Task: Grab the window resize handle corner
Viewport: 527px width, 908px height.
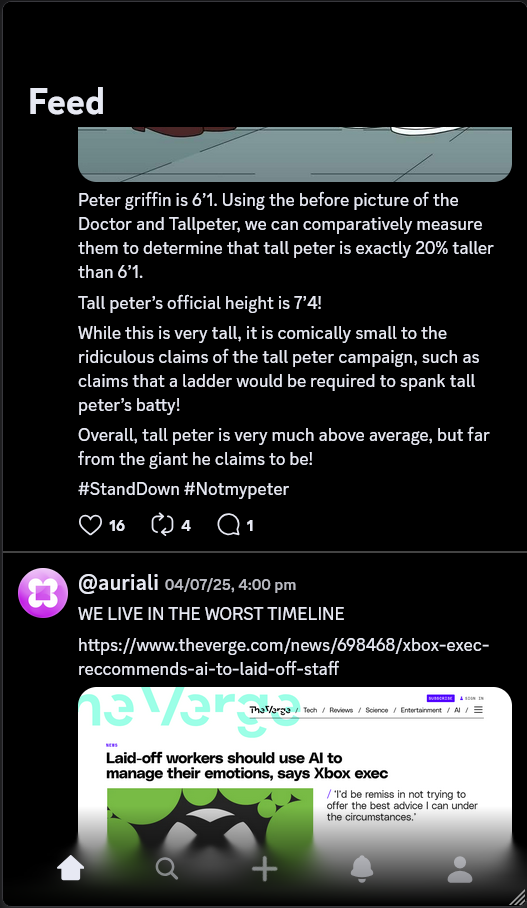Action: 515,896
